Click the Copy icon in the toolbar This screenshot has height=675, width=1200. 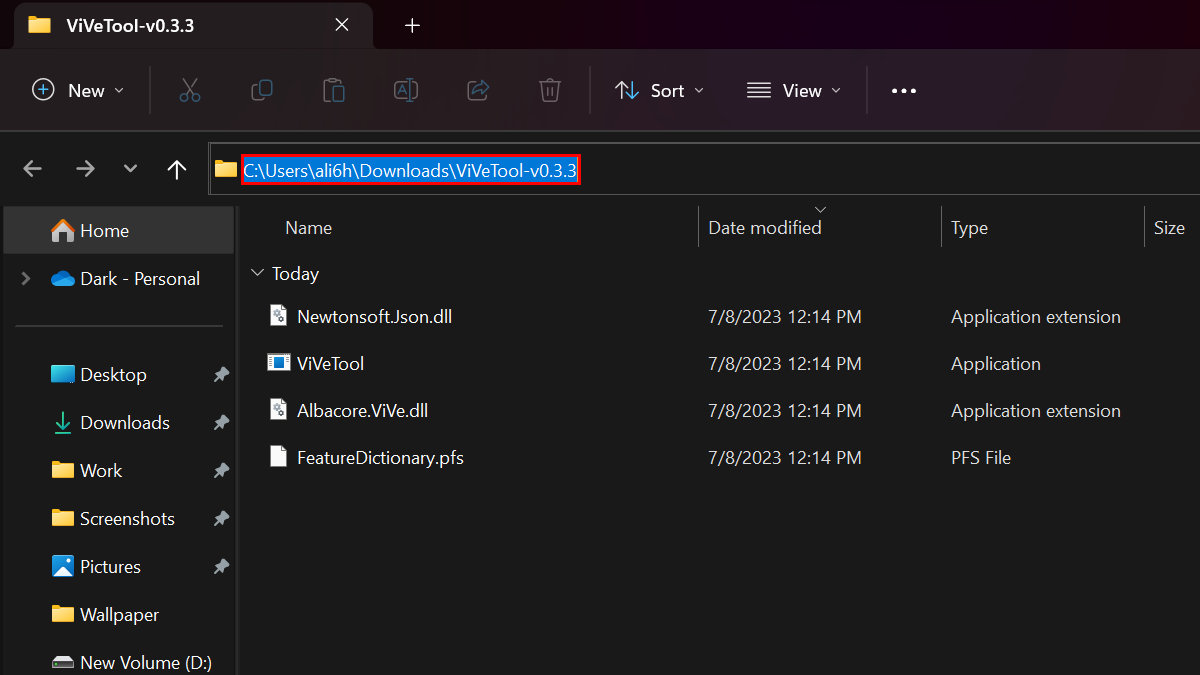262,90
